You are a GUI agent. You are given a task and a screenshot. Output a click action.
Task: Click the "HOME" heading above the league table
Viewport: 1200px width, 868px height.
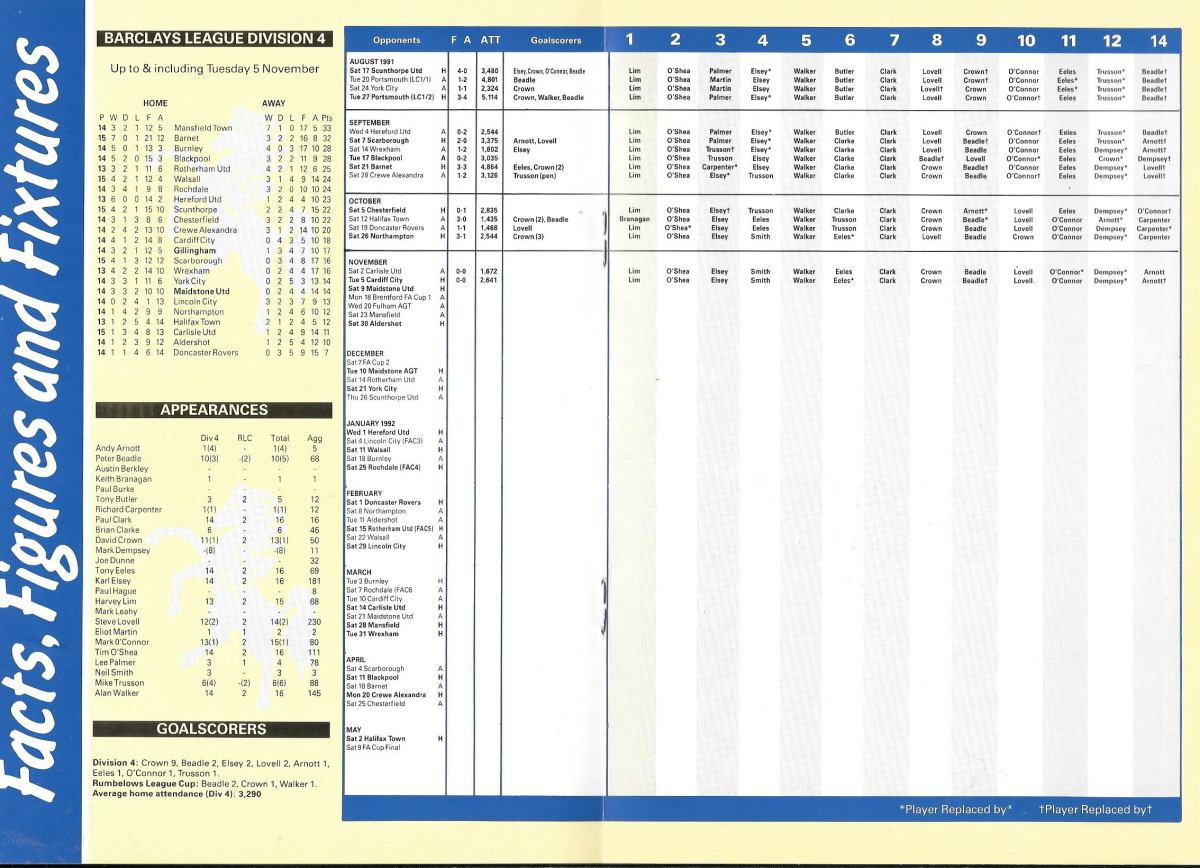click(x=157, y=102)
